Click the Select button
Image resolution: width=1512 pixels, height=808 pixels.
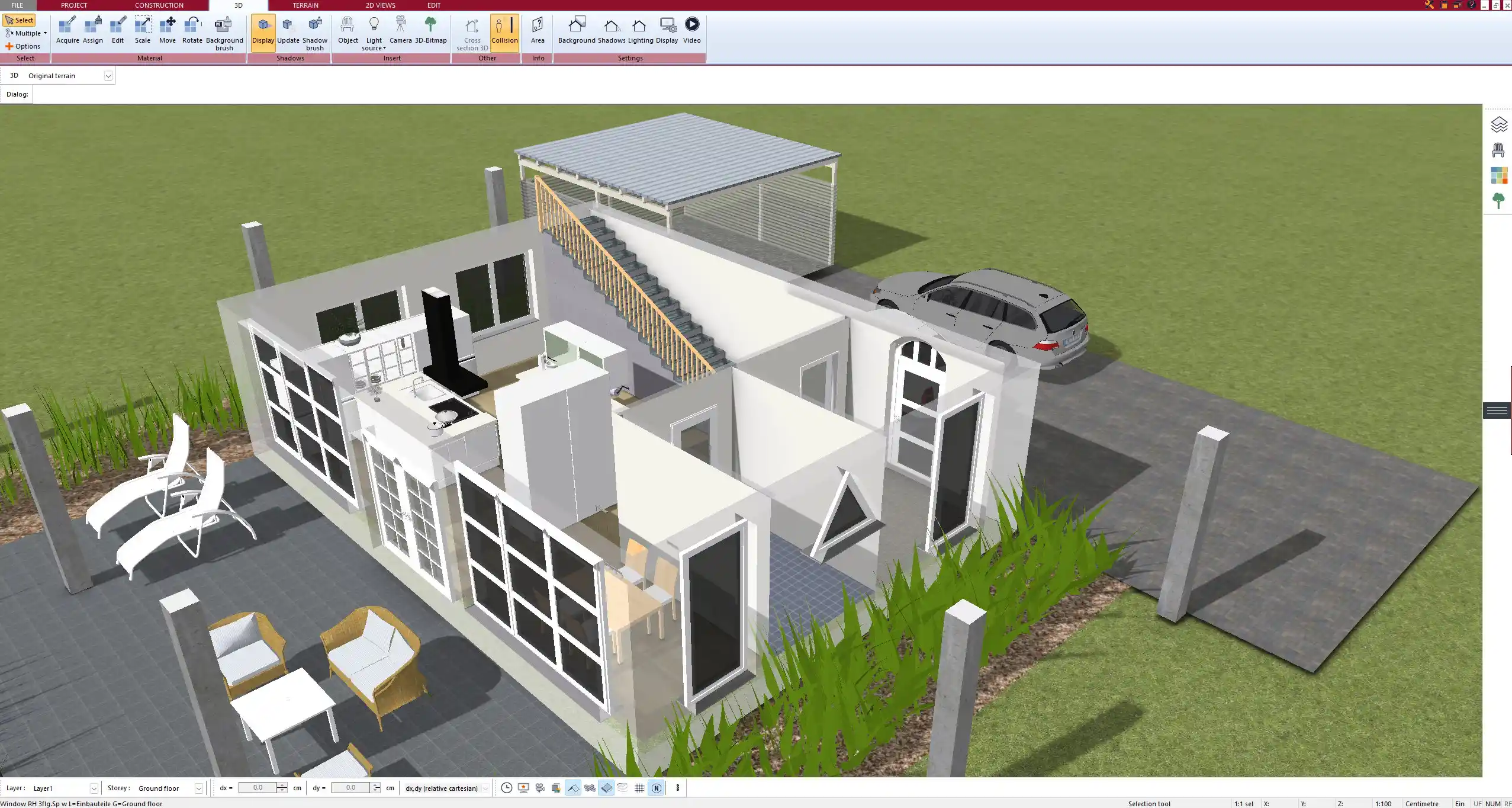click(20, 20)
